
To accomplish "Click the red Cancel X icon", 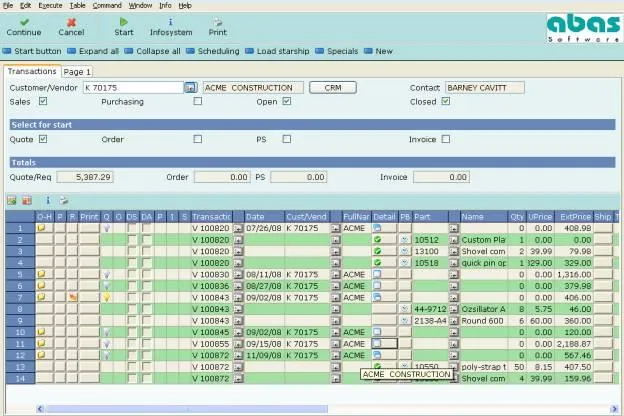I will click(71, 22).
